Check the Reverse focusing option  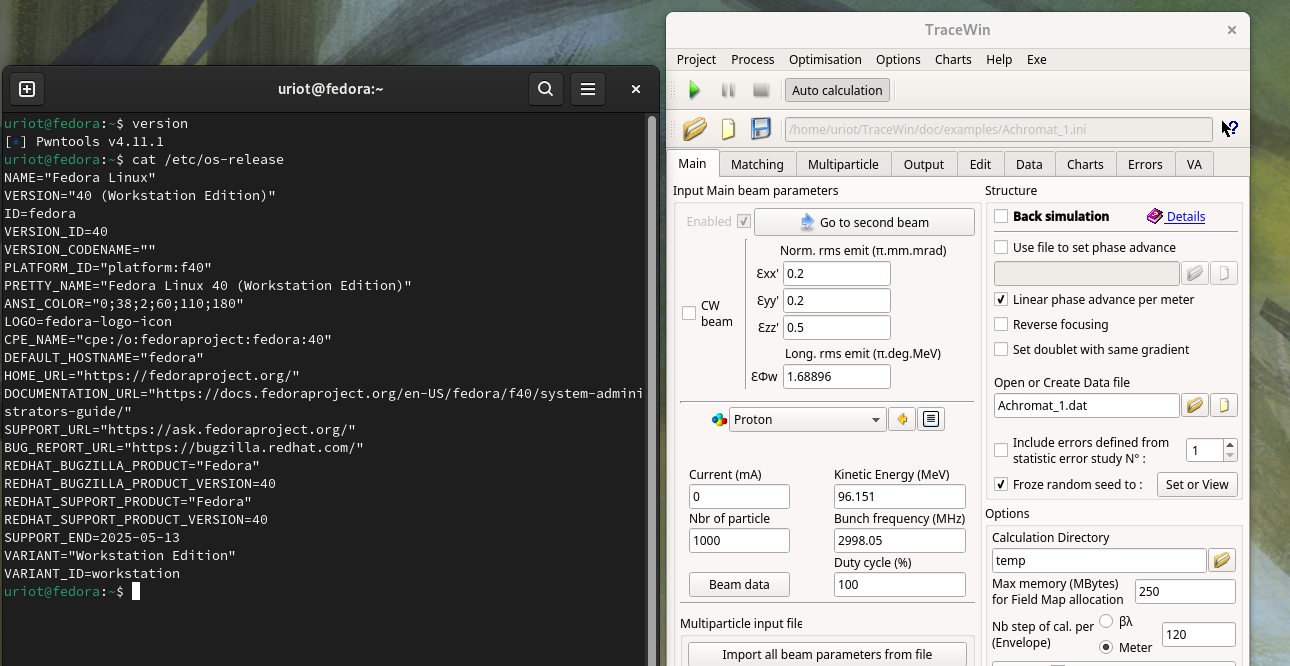pos(1001,325)
